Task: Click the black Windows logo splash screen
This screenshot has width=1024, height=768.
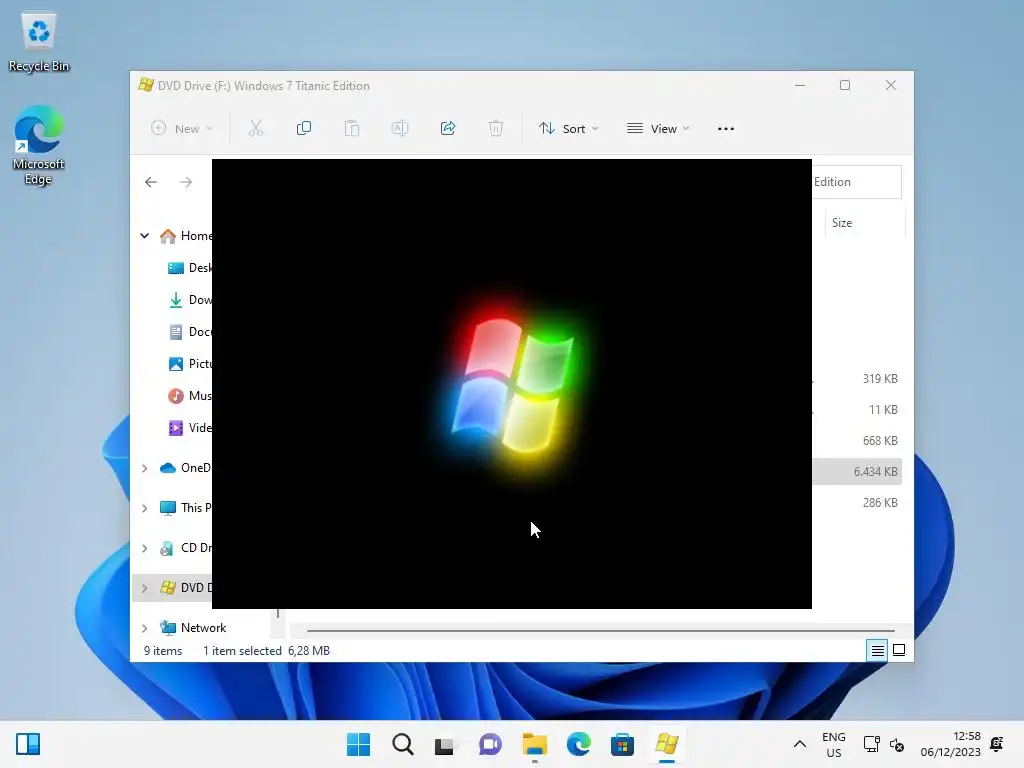Action: [x=512, y=384]
